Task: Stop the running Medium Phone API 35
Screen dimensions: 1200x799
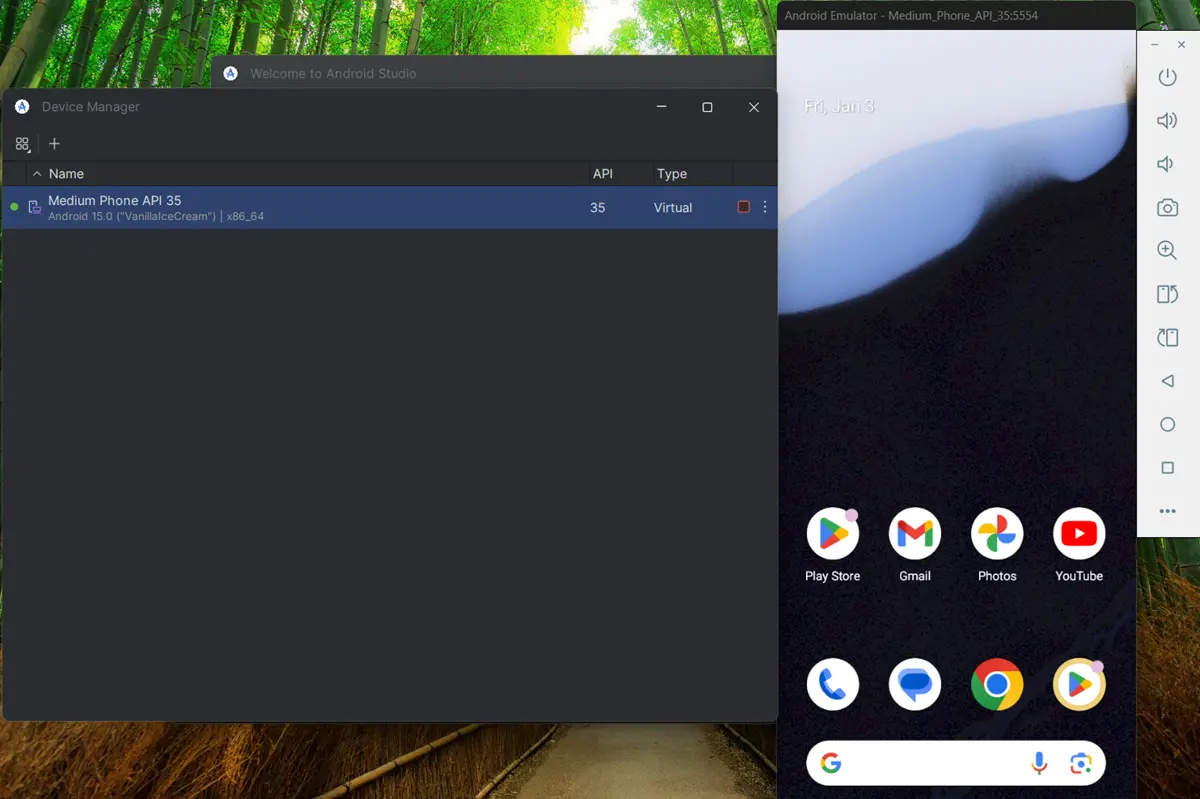Action: point(743,207)
